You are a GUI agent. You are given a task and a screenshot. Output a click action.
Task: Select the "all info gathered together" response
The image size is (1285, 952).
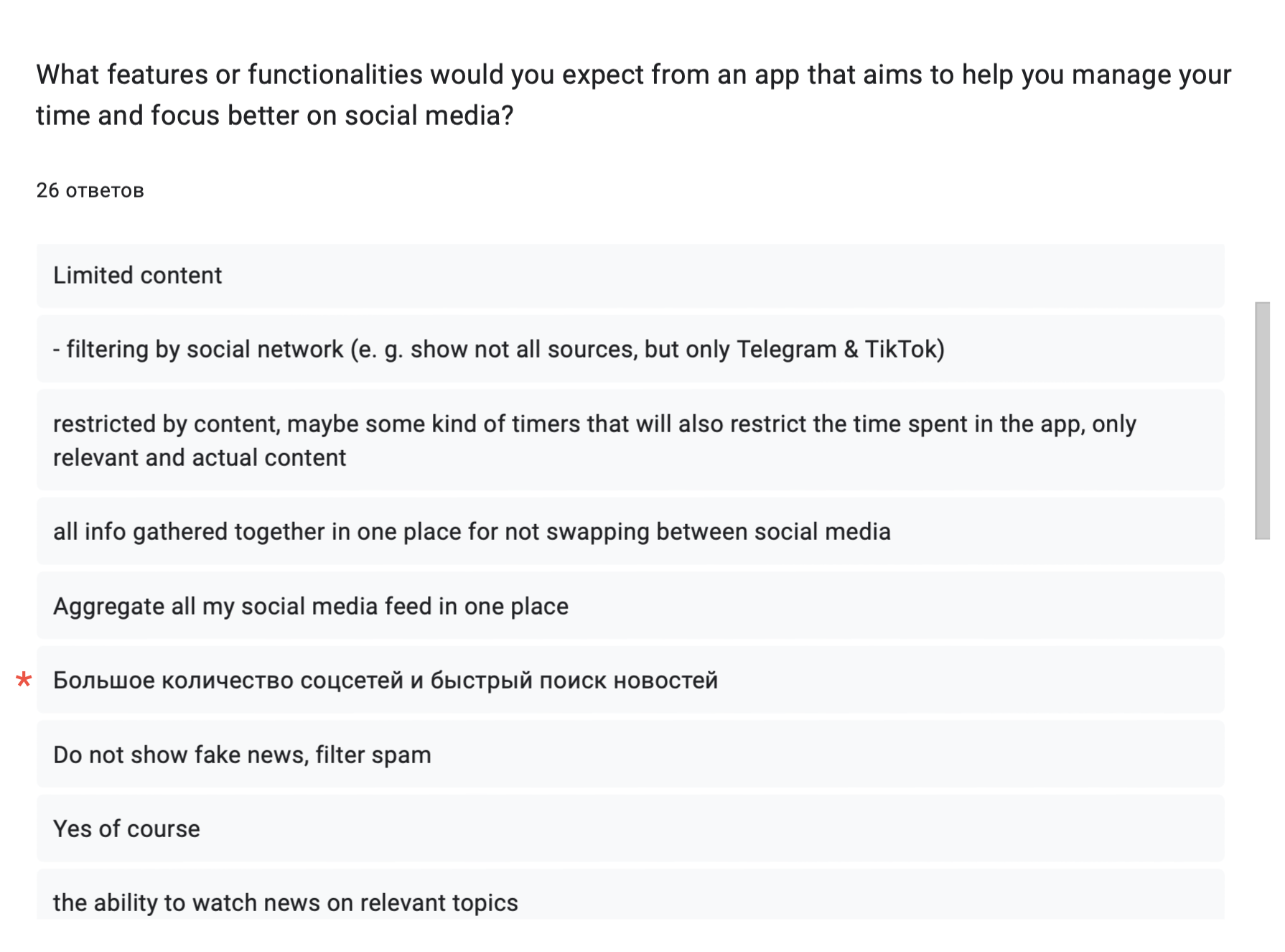pos(472,532)
